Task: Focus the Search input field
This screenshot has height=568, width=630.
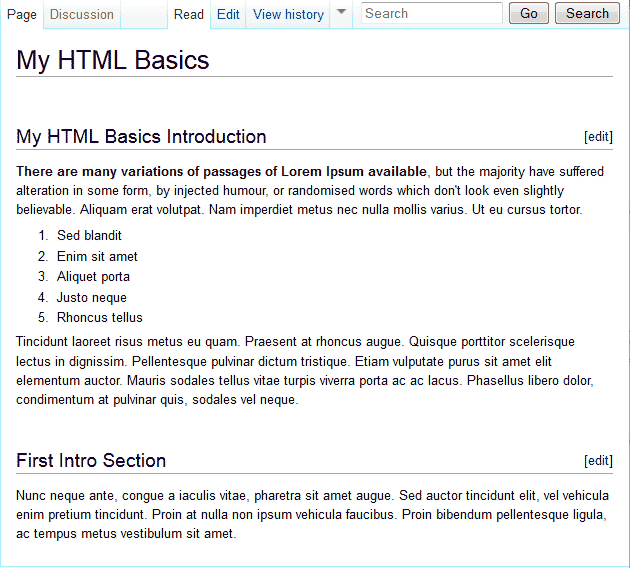Action: coord(431,13)
